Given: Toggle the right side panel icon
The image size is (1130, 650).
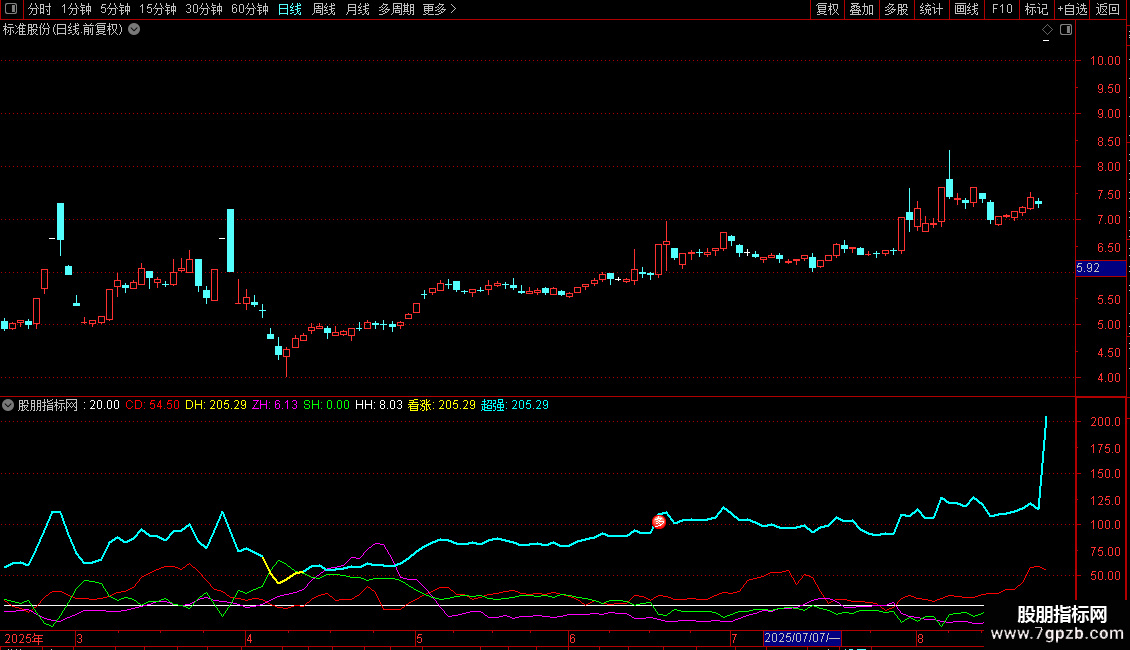Looking at the screenshot, I should click(x=1066, y=30).
